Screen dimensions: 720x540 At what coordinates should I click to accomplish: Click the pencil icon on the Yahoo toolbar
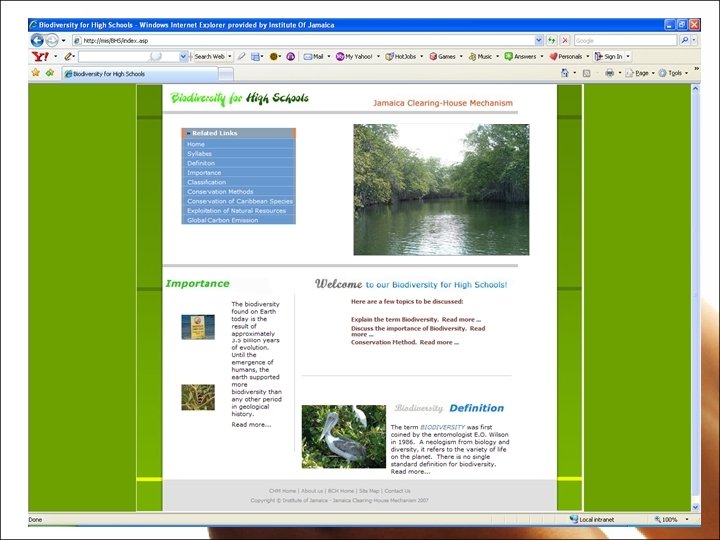click(68, 56)
